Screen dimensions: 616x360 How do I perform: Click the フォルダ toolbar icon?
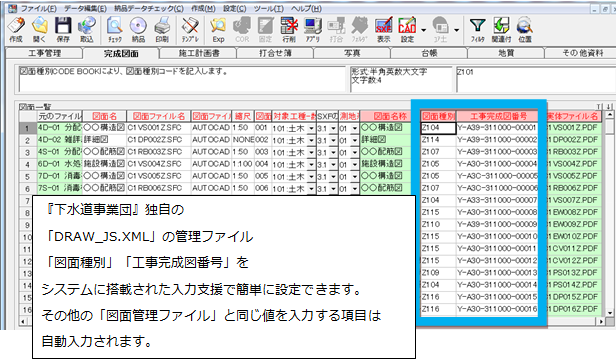(x=360, y=29)
